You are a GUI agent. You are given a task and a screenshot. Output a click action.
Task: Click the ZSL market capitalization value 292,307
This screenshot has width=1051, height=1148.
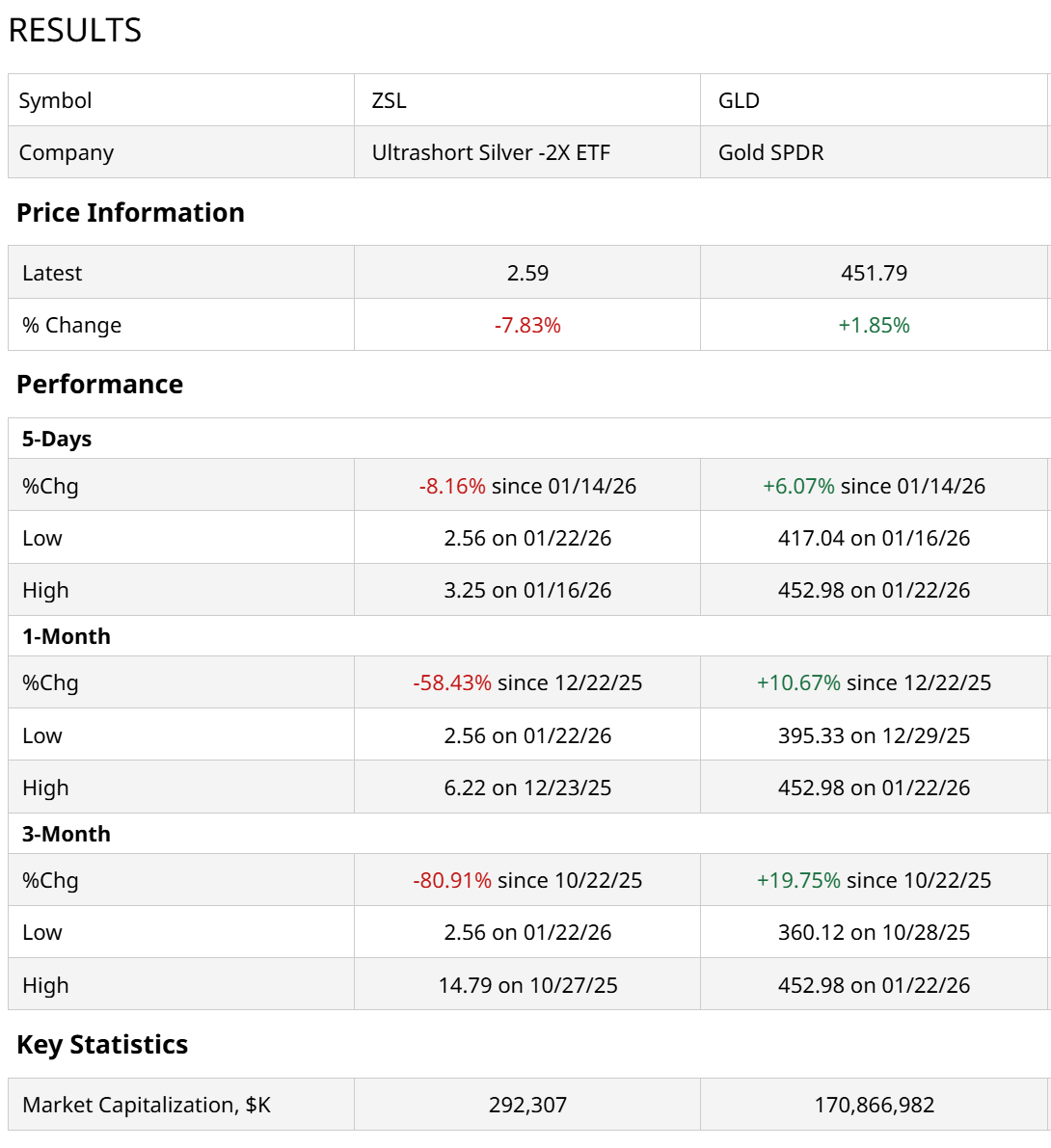(527, 1105)
